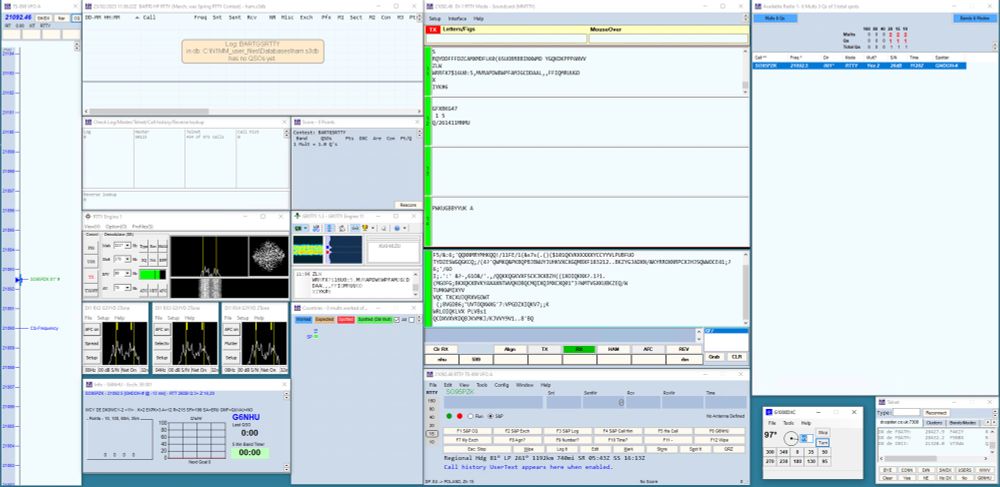
Task: Open the dropdown arrow beside GRITTY help icon
Action: pos(404,228)
